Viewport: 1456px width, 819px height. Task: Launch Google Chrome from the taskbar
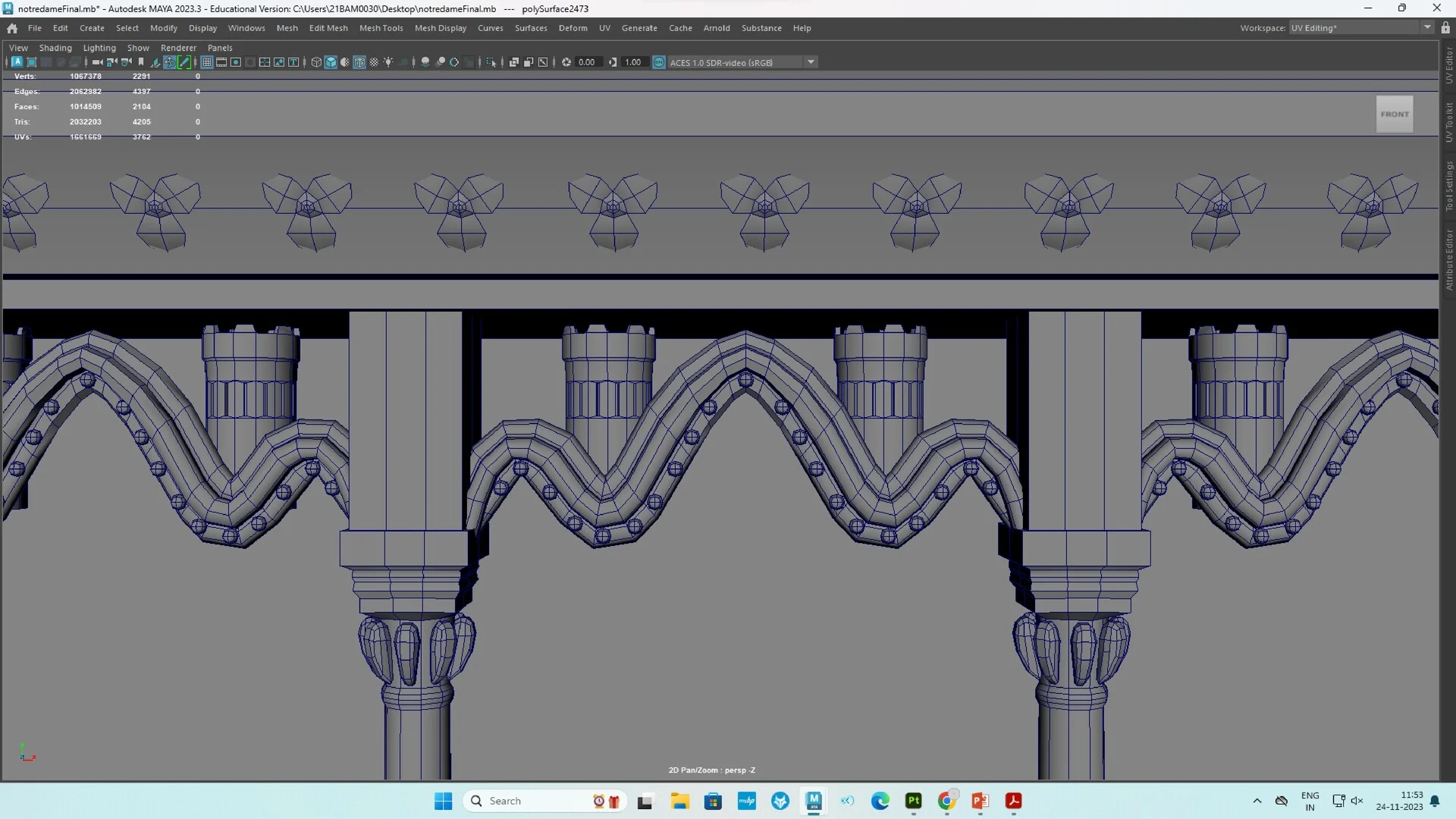click(x=946, y=801)
